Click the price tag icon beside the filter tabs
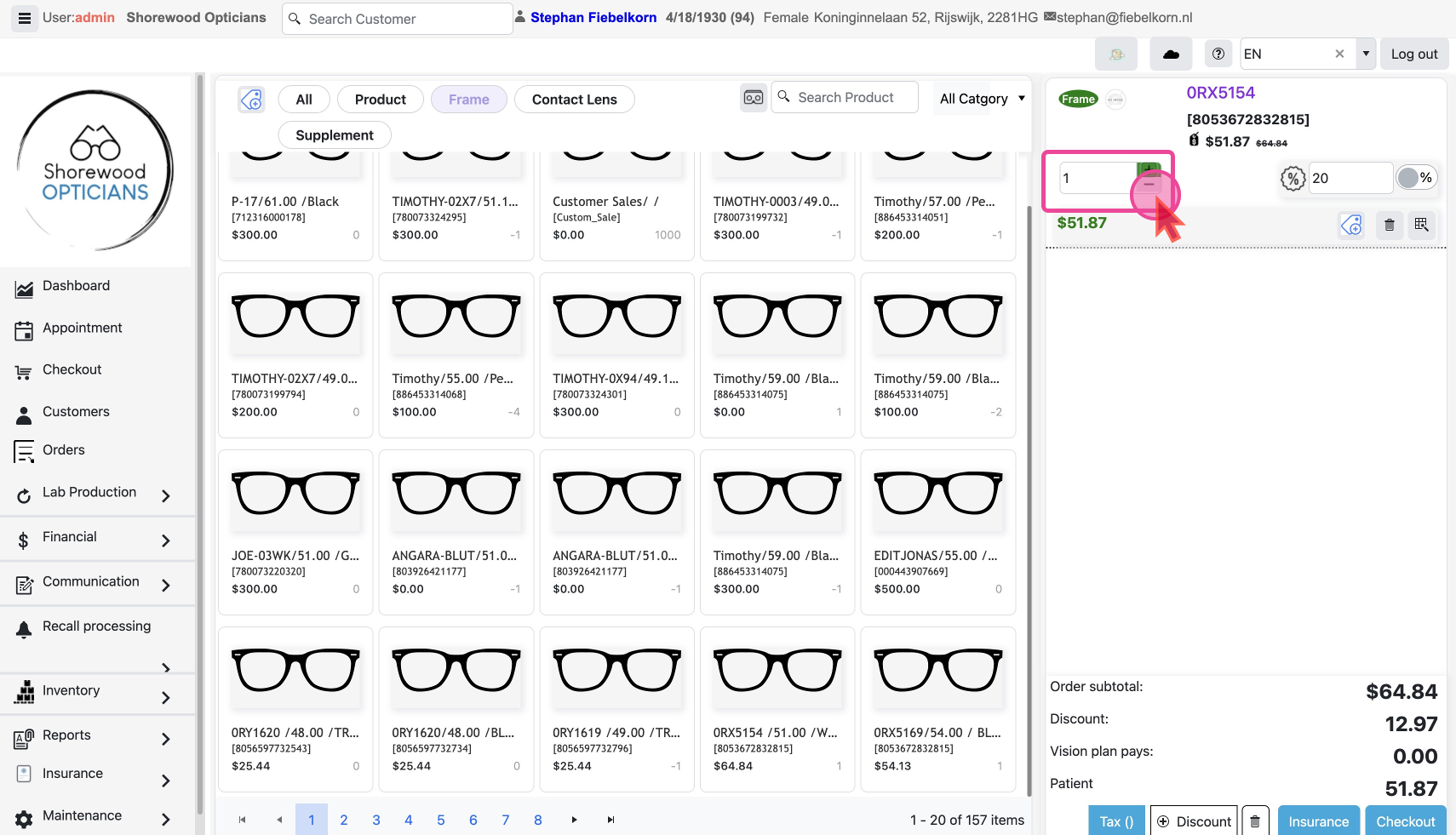This screenshot has height=835, width=1456. 251,100
